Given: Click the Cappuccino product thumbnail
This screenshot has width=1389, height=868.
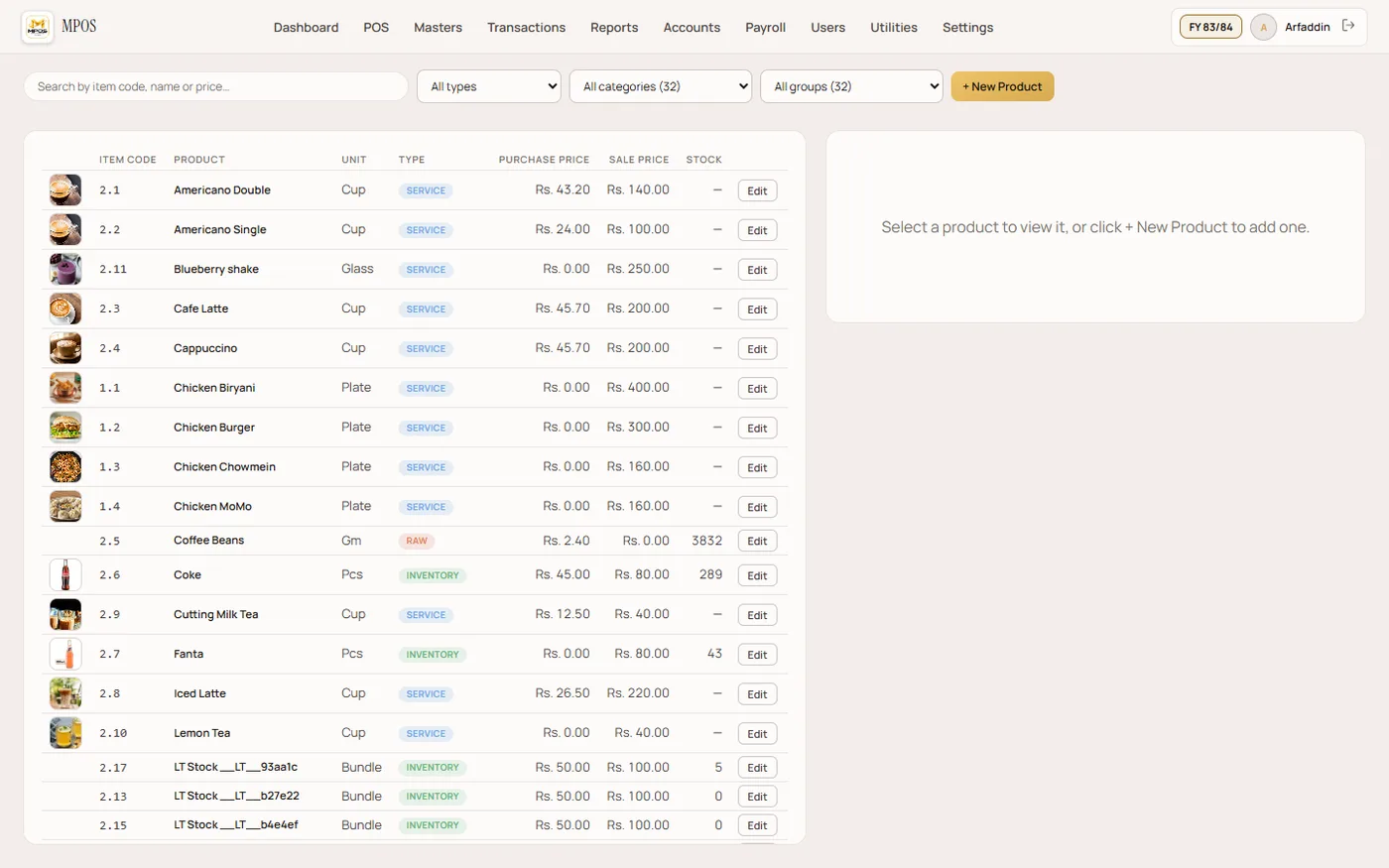Looking at the screenshot, I should (x=65, y=348).
